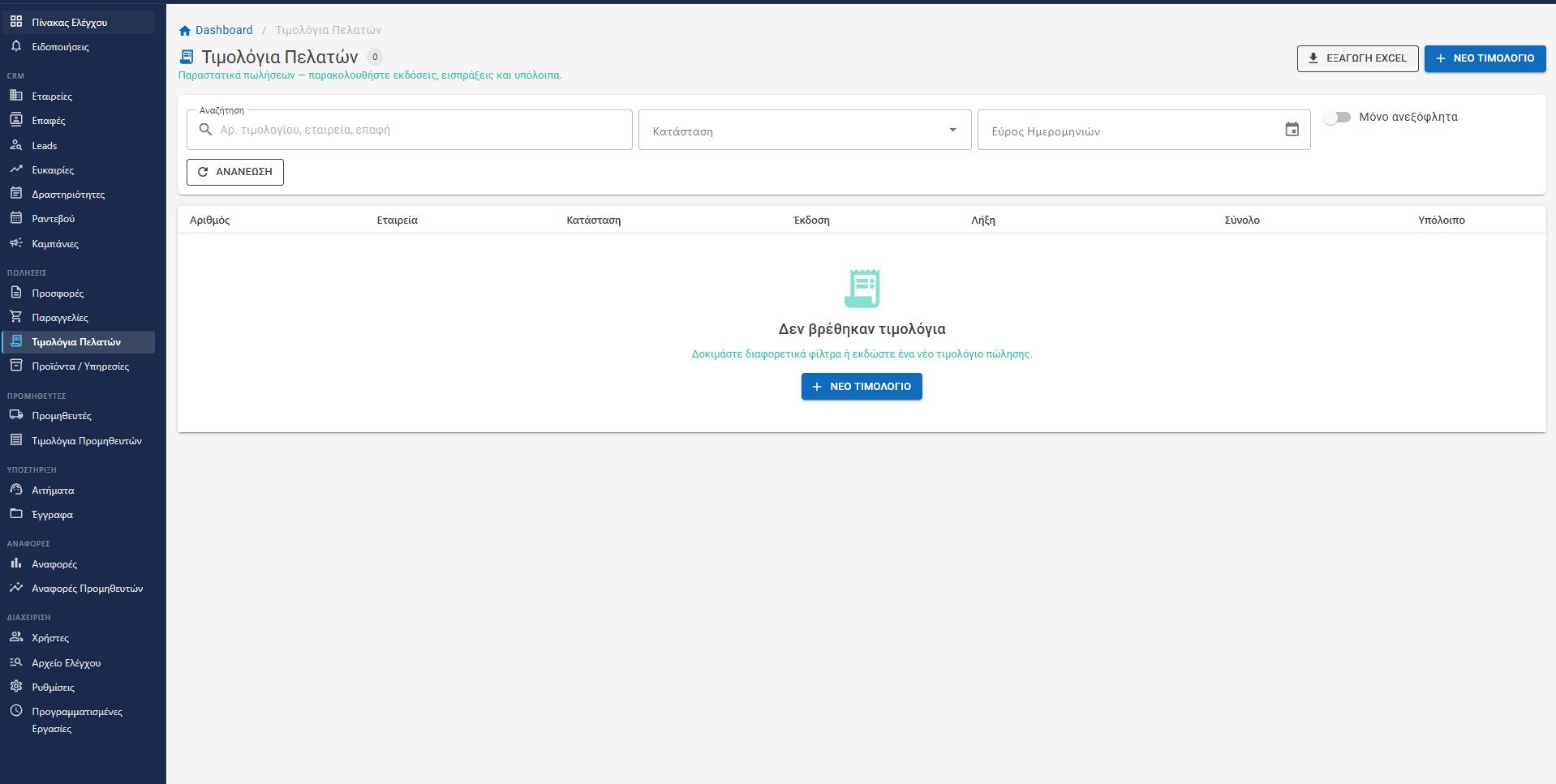This screenshot has width=1556, height=784.
Task: Sort by Λήξη column header
Action: tap(983, 220)
